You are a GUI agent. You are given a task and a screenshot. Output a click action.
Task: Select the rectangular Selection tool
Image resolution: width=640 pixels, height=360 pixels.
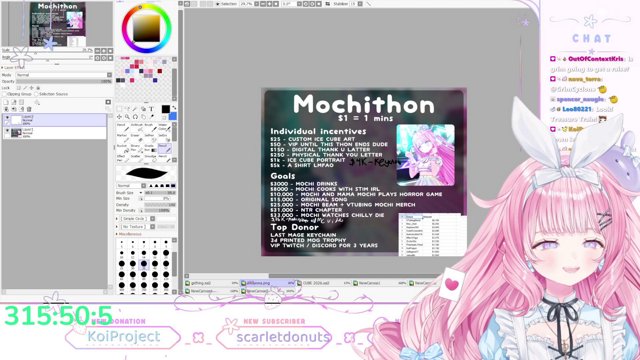coord(119,109)
